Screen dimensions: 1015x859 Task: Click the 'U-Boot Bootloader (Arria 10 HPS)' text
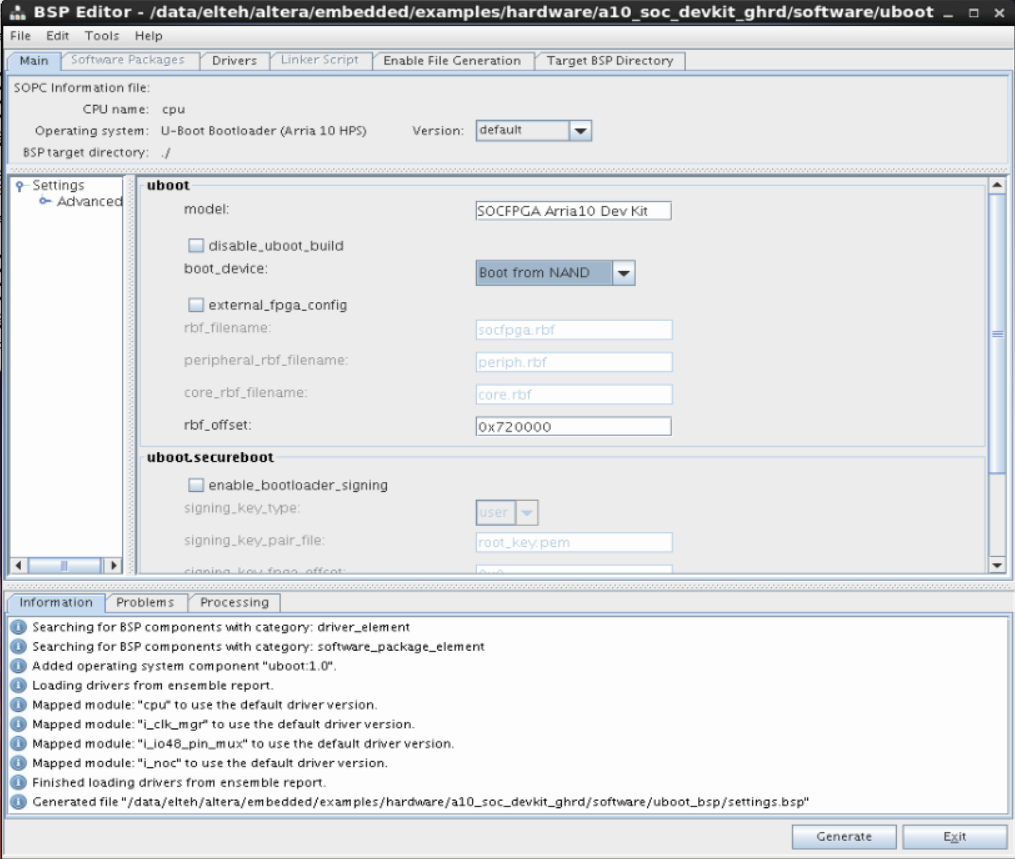263,131
